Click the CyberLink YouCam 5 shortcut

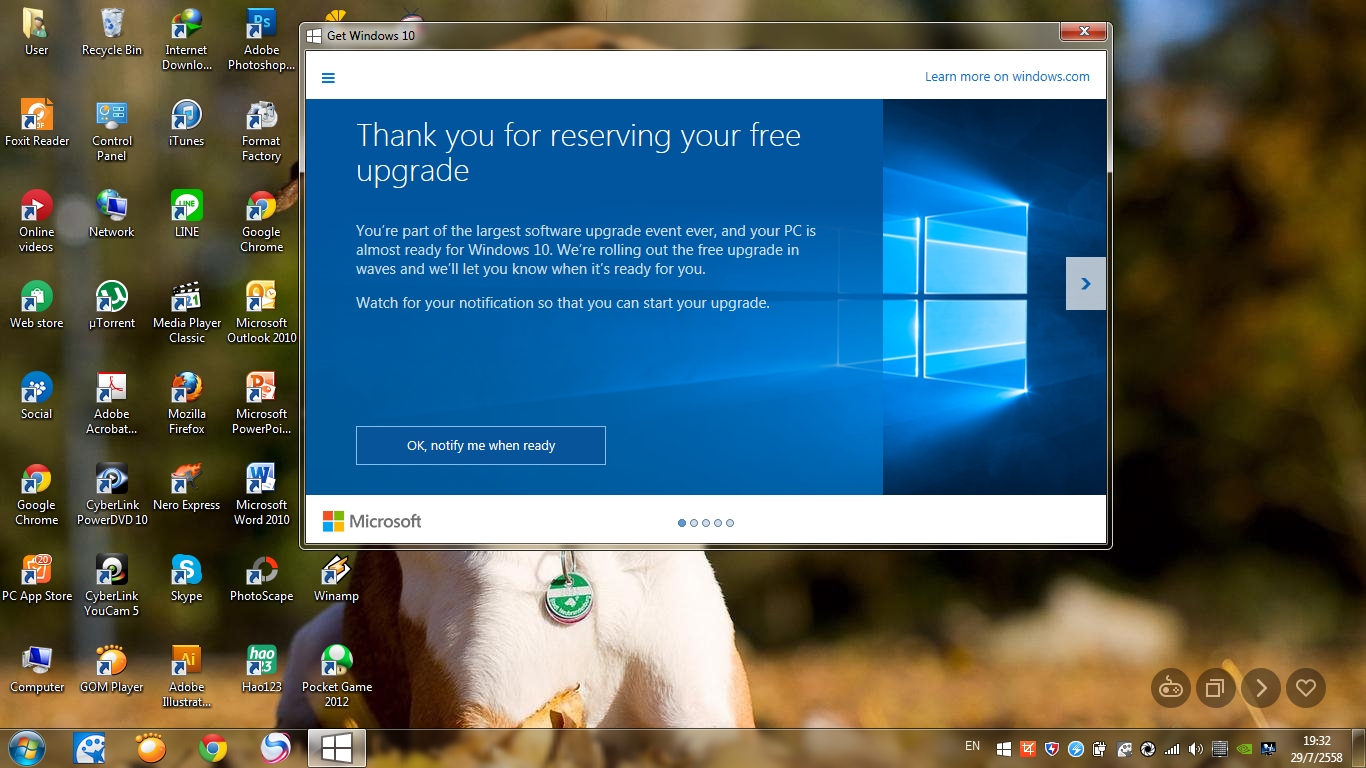click(x=112, y=585)
